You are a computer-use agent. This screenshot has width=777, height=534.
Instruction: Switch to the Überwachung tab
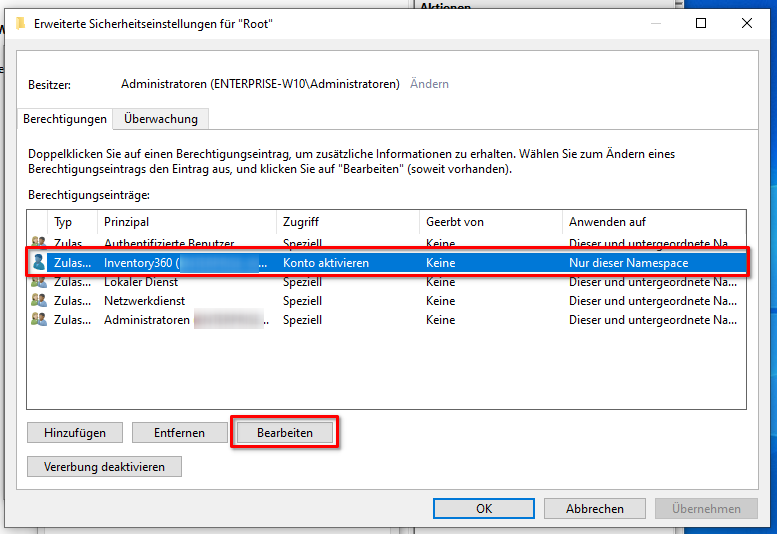pyautogui.click(x=161, y=119)
